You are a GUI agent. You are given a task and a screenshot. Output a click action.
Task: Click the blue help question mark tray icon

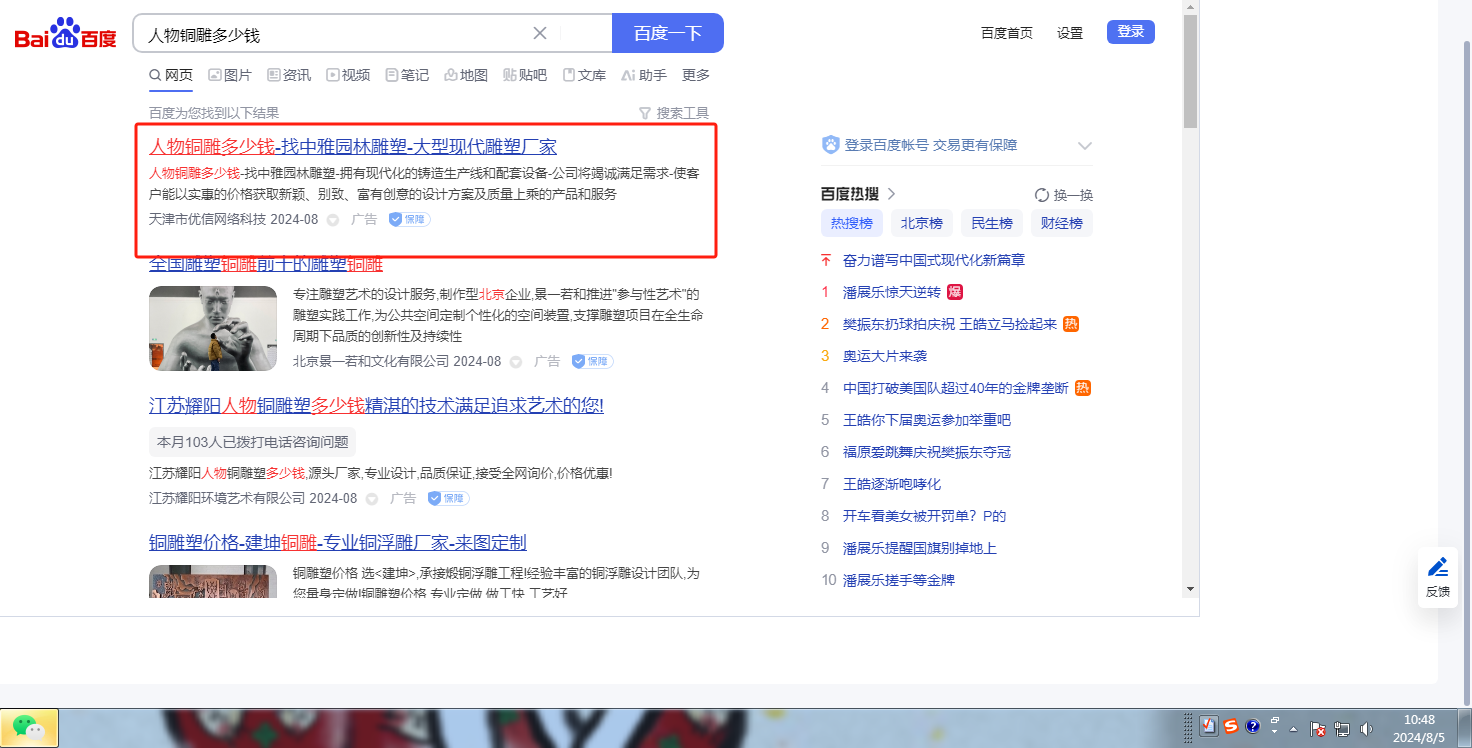coord(1253,727)
